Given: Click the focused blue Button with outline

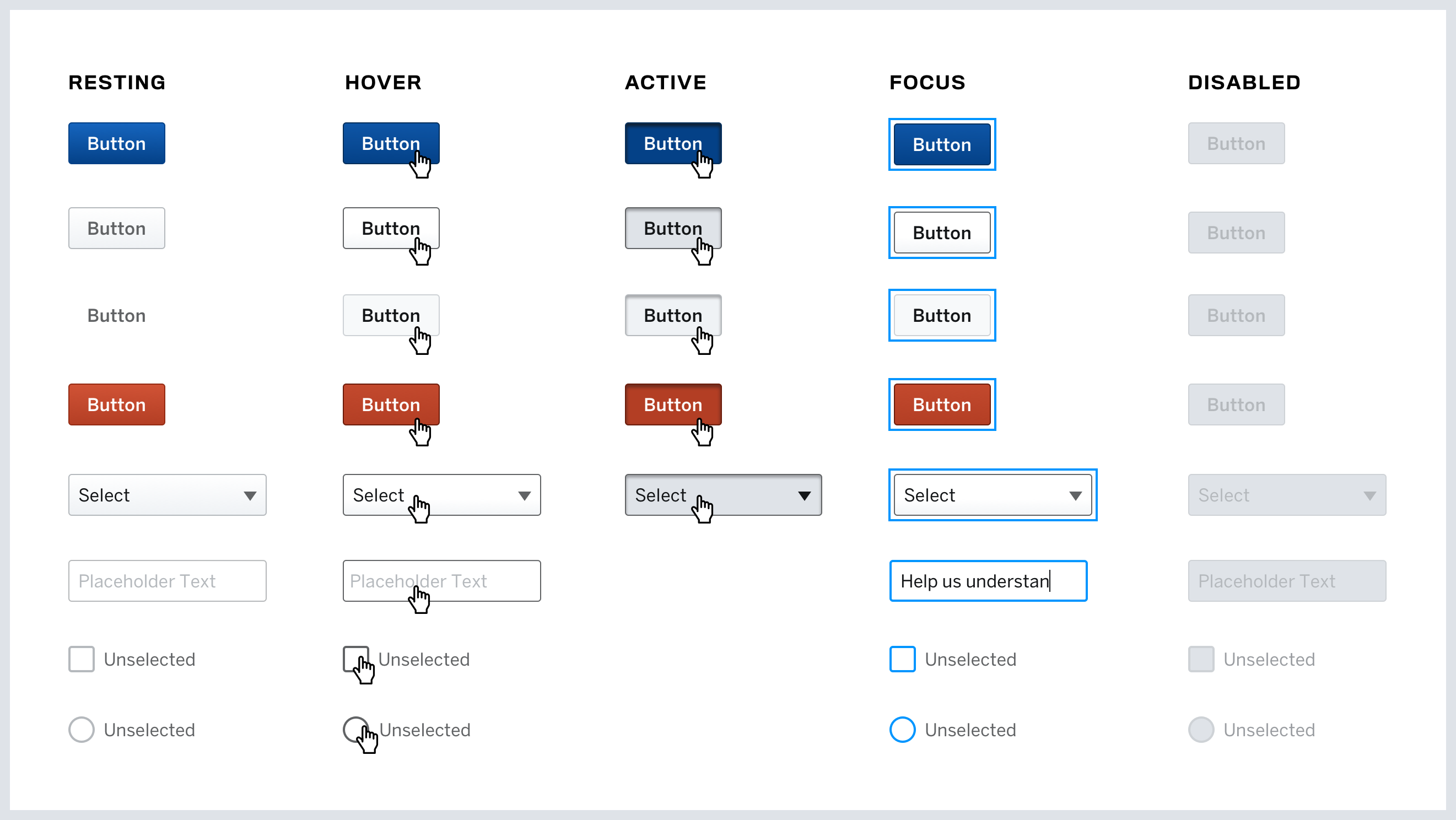Looking at the screenshot, I should coord(942,145).
